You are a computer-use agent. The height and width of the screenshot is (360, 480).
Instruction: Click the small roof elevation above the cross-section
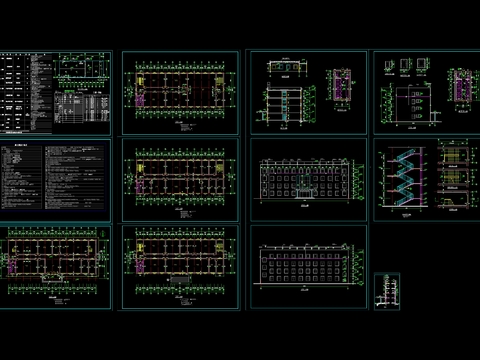coord(287,68)
